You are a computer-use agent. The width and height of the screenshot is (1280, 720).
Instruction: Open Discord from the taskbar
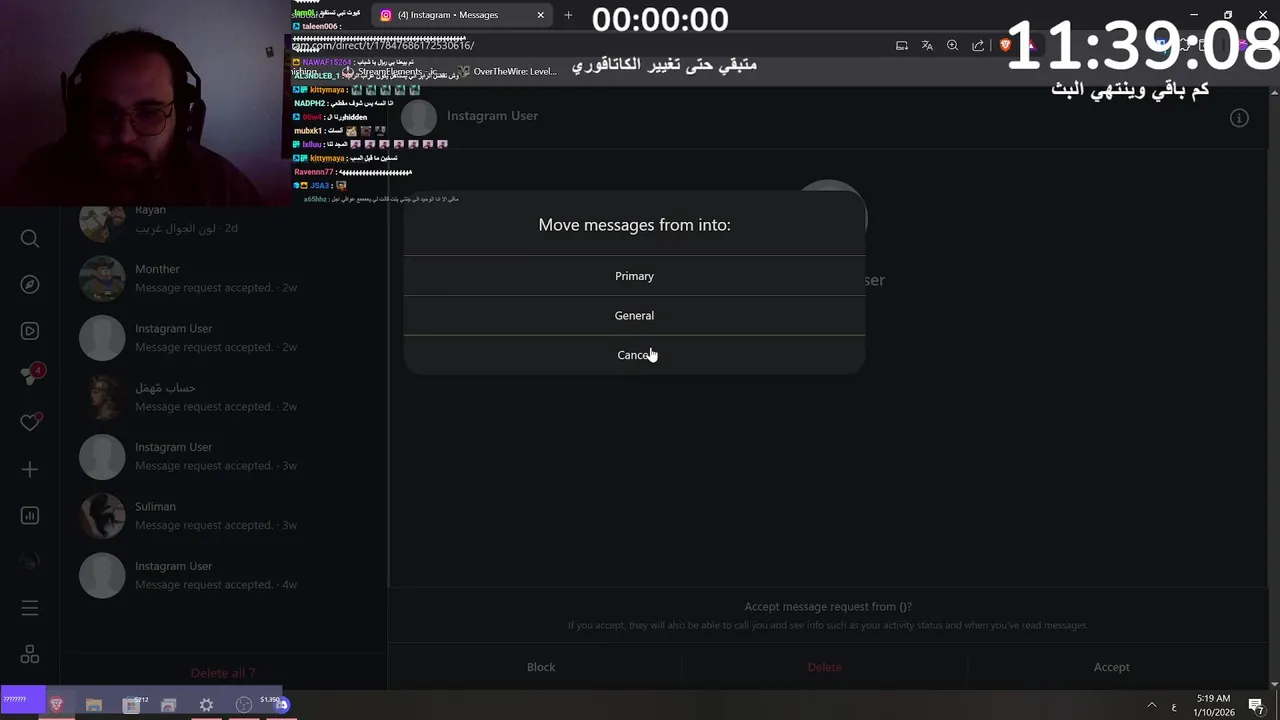pyautogui.click(x=282, y=705)
